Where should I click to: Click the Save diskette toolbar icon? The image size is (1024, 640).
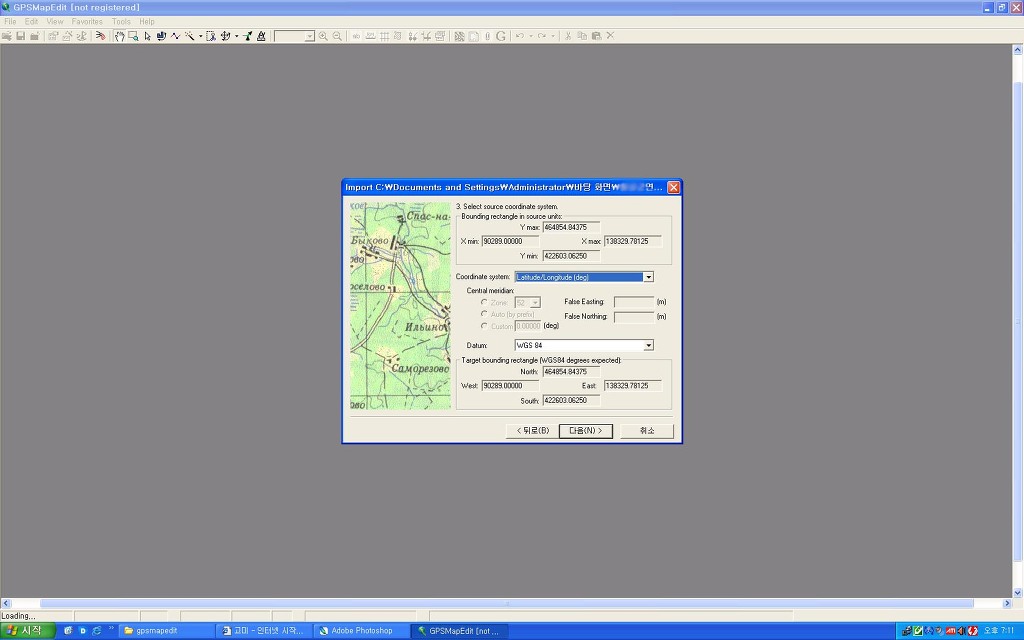tap(20, 36)
